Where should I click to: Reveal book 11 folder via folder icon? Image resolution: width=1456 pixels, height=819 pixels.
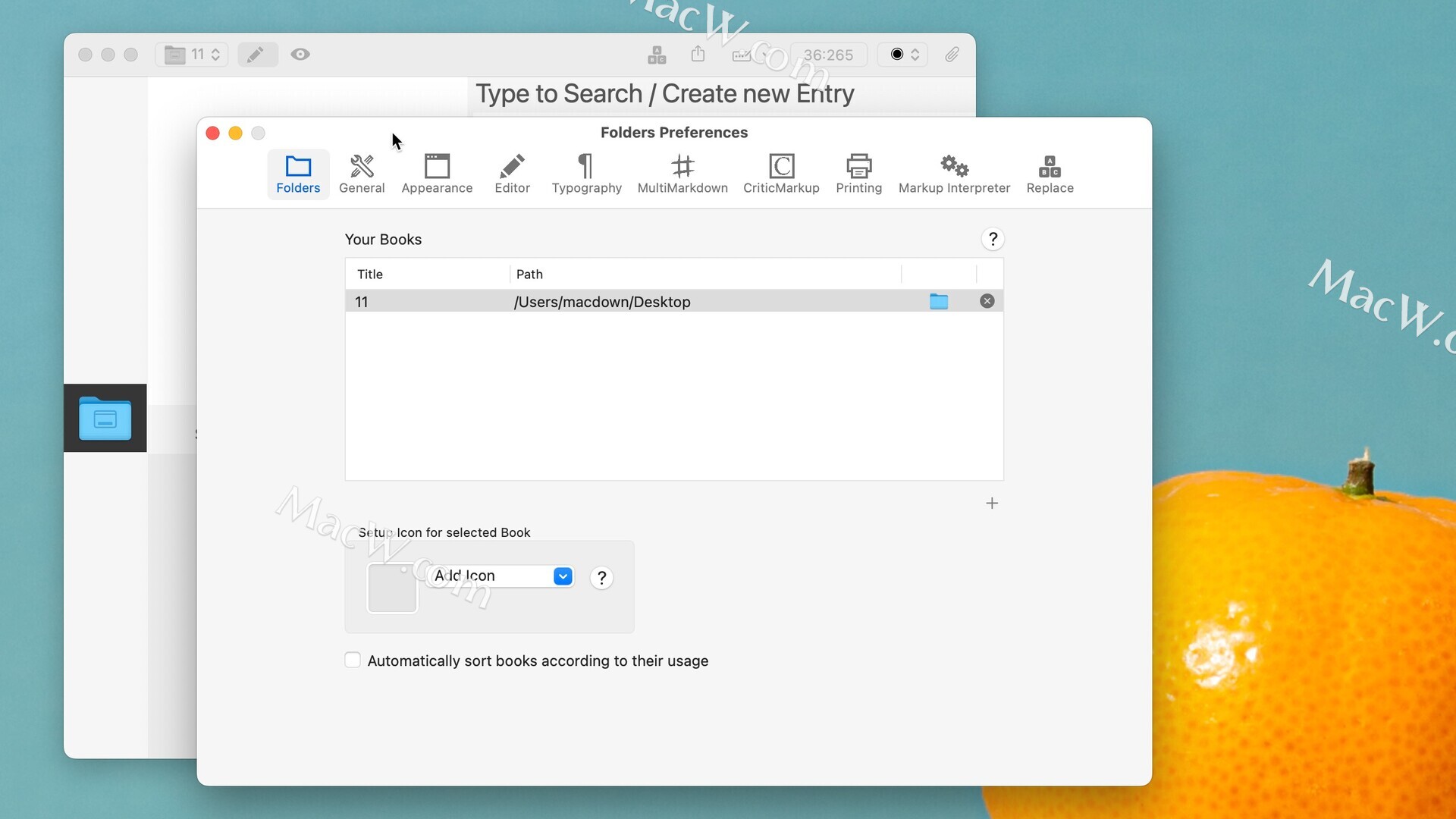939,301
